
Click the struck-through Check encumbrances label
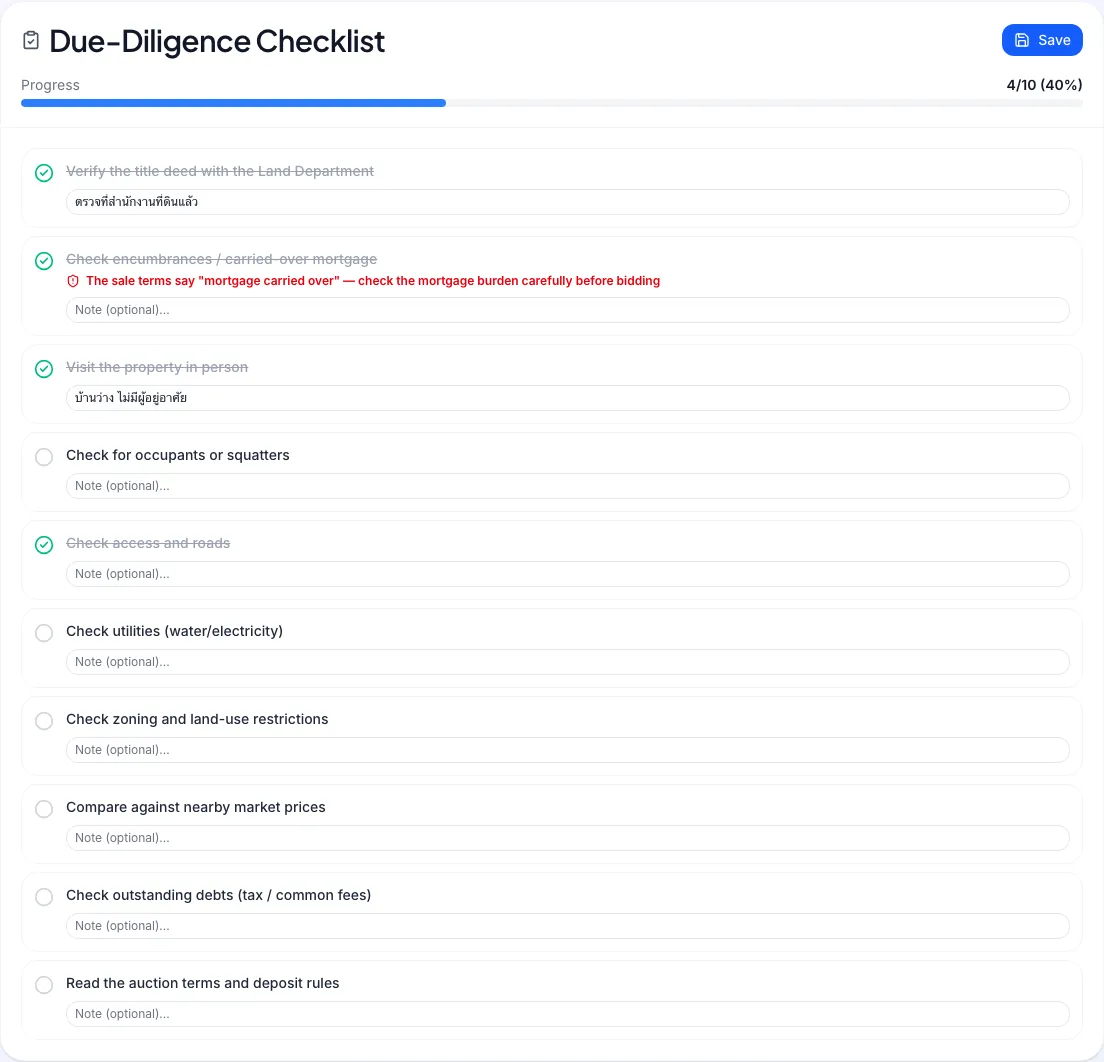[221, 259]
